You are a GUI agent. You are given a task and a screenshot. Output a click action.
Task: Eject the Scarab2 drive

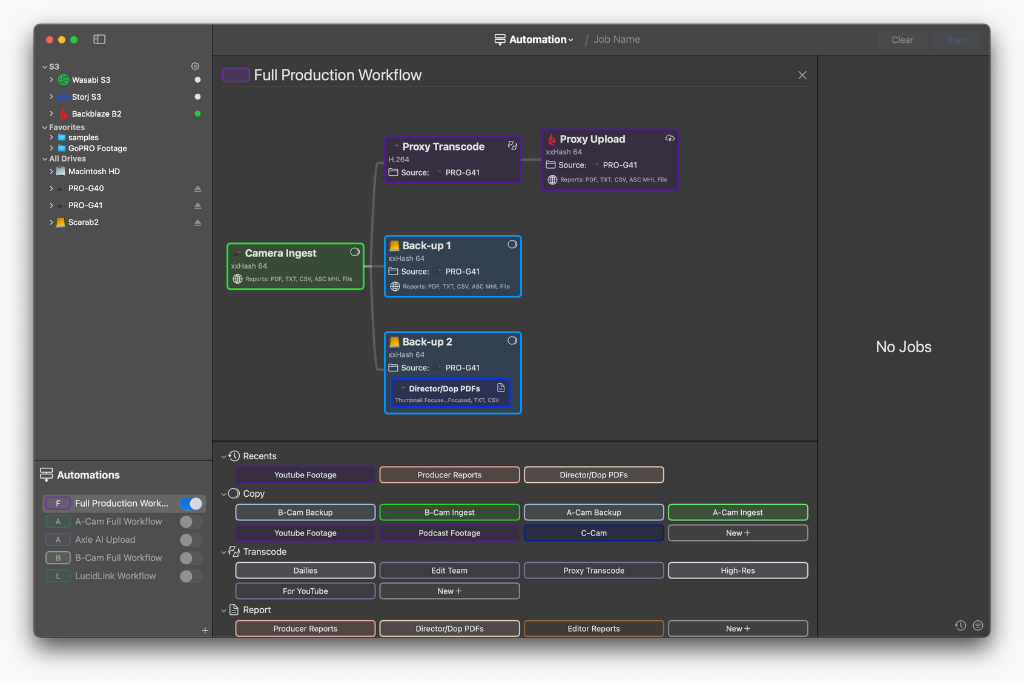point(197,223)
